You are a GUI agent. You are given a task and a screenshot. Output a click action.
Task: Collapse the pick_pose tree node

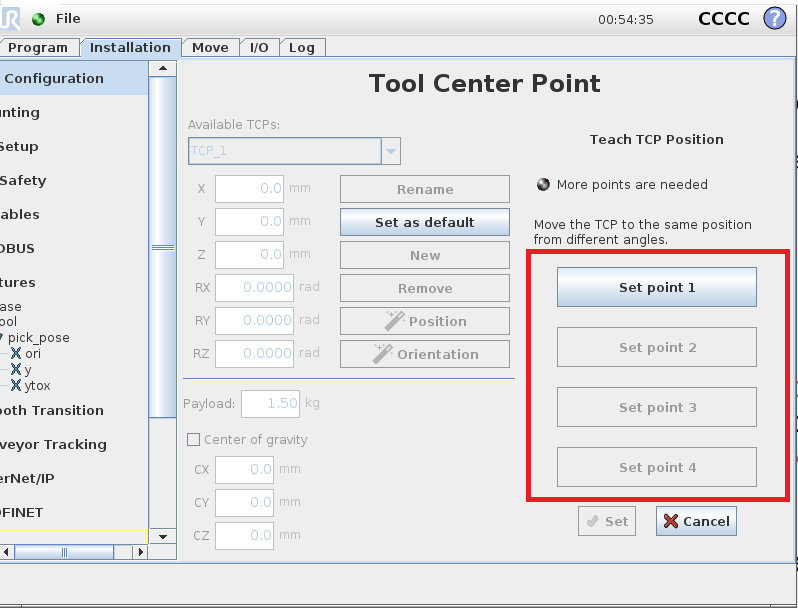coord(2,337)
